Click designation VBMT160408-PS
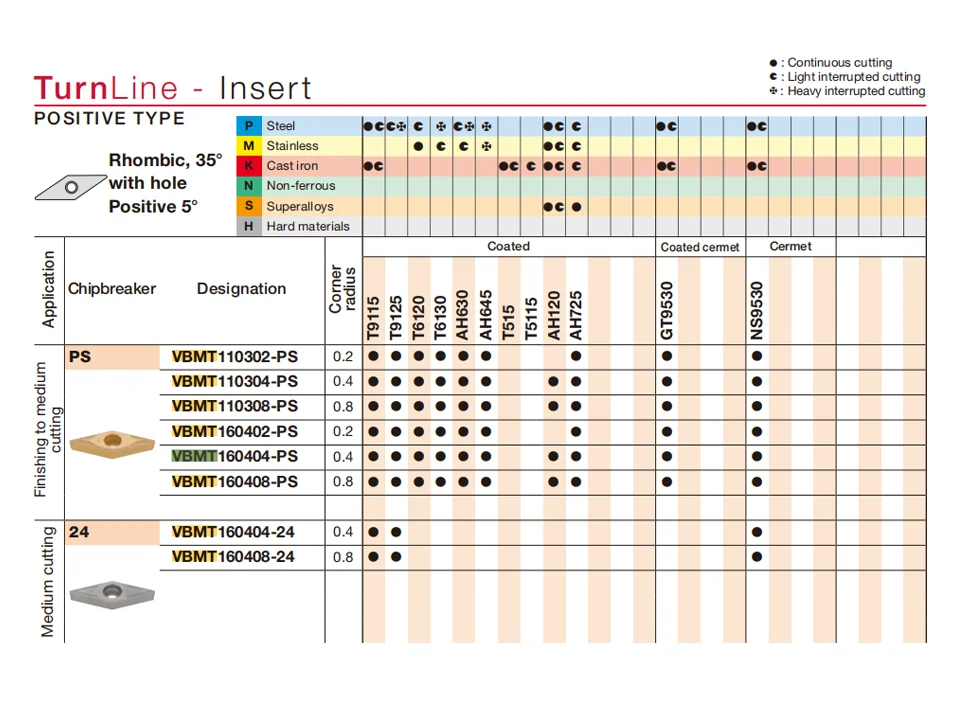The height and width of the screenshot is (704, 954). [235, 482]
